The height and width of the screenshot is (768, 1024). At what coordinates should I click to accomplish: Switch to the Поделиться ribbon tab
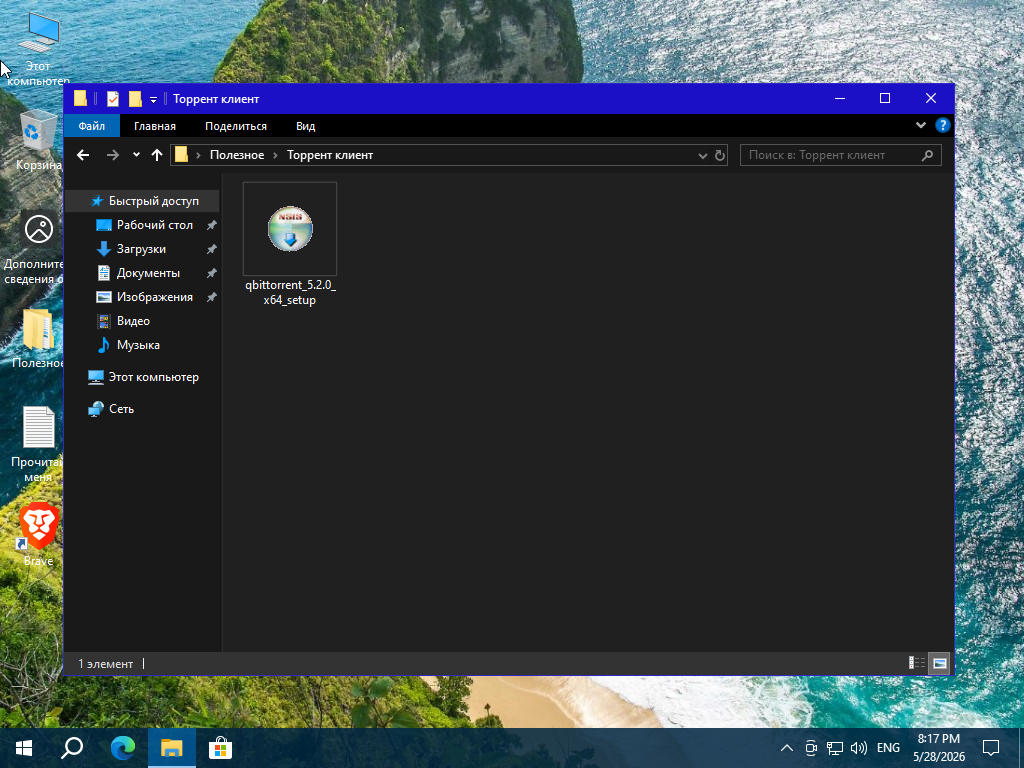click(236, 126)
